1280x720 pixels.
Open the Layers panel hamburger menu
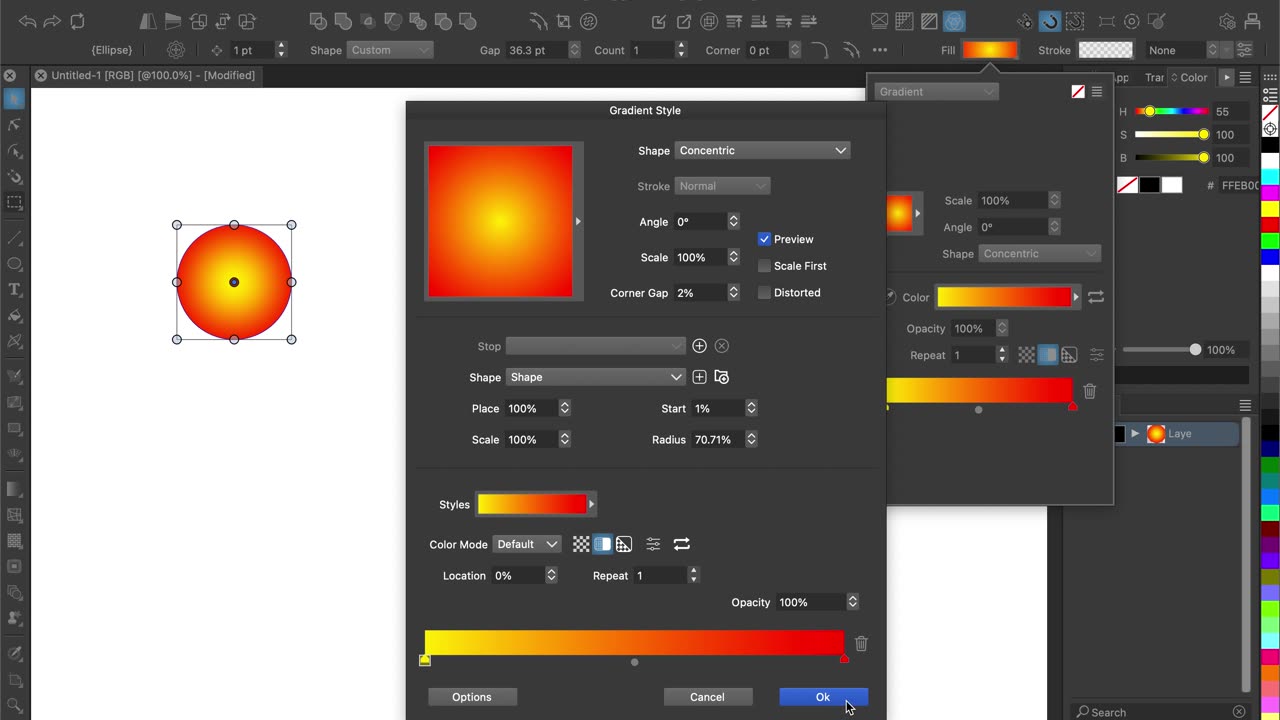coord(1245,405)
